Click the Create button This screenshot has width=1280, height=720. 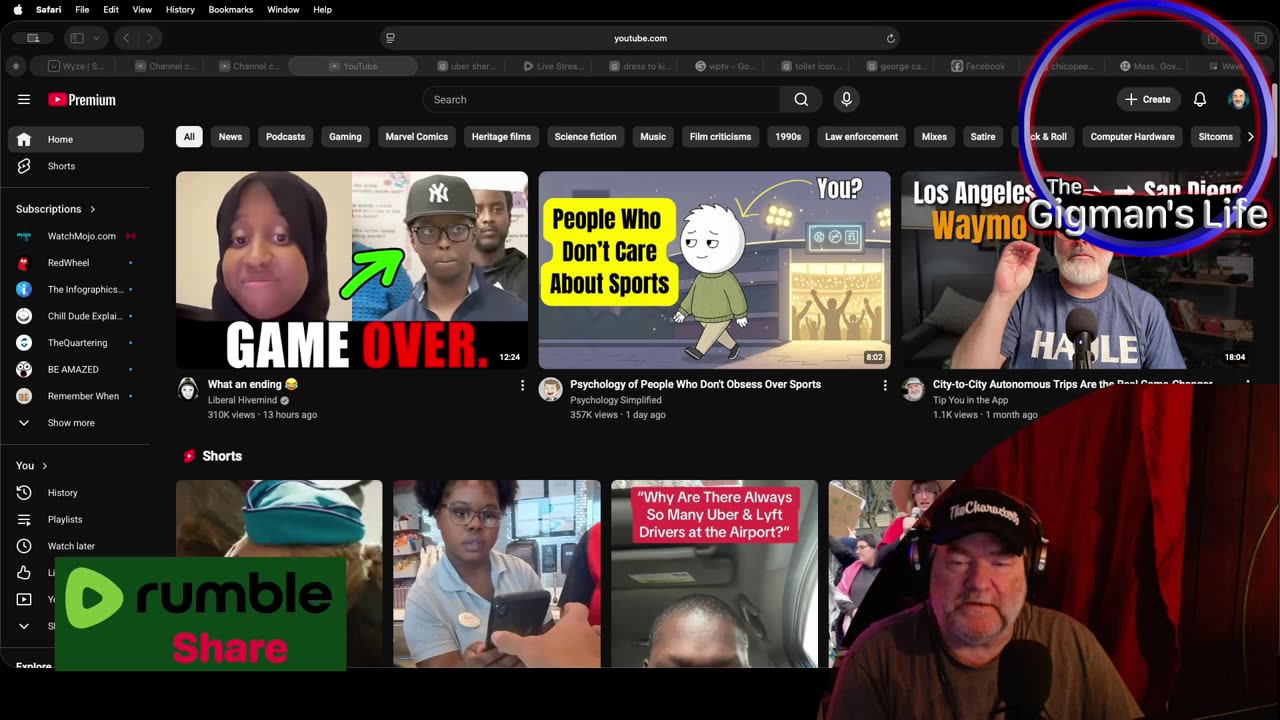tap(1148, 99)
